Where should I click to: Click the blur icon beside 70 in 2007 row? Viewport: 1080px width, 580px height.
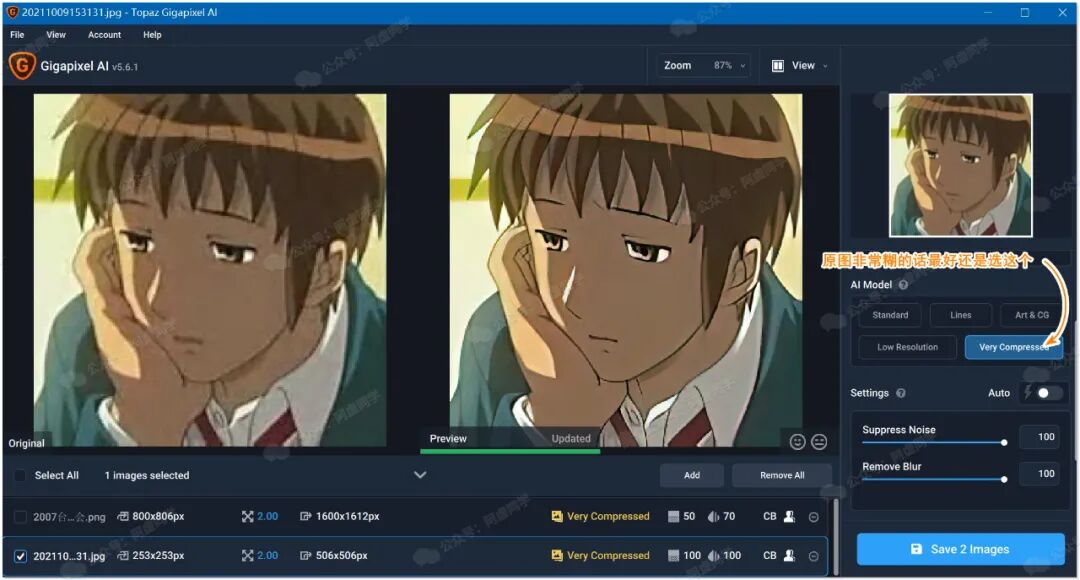714,516
